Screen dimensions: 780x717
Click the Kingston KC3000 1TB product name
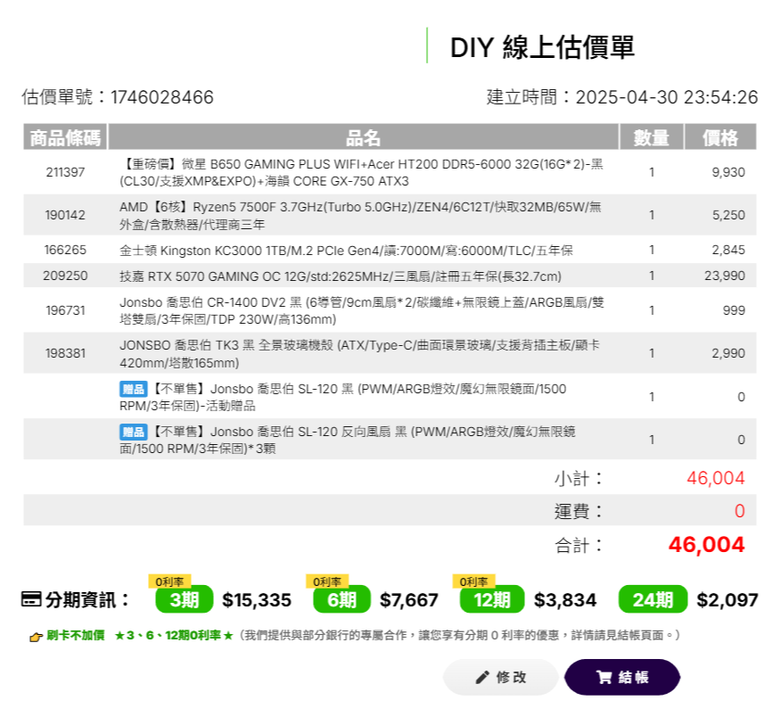[x=346, y=250]
